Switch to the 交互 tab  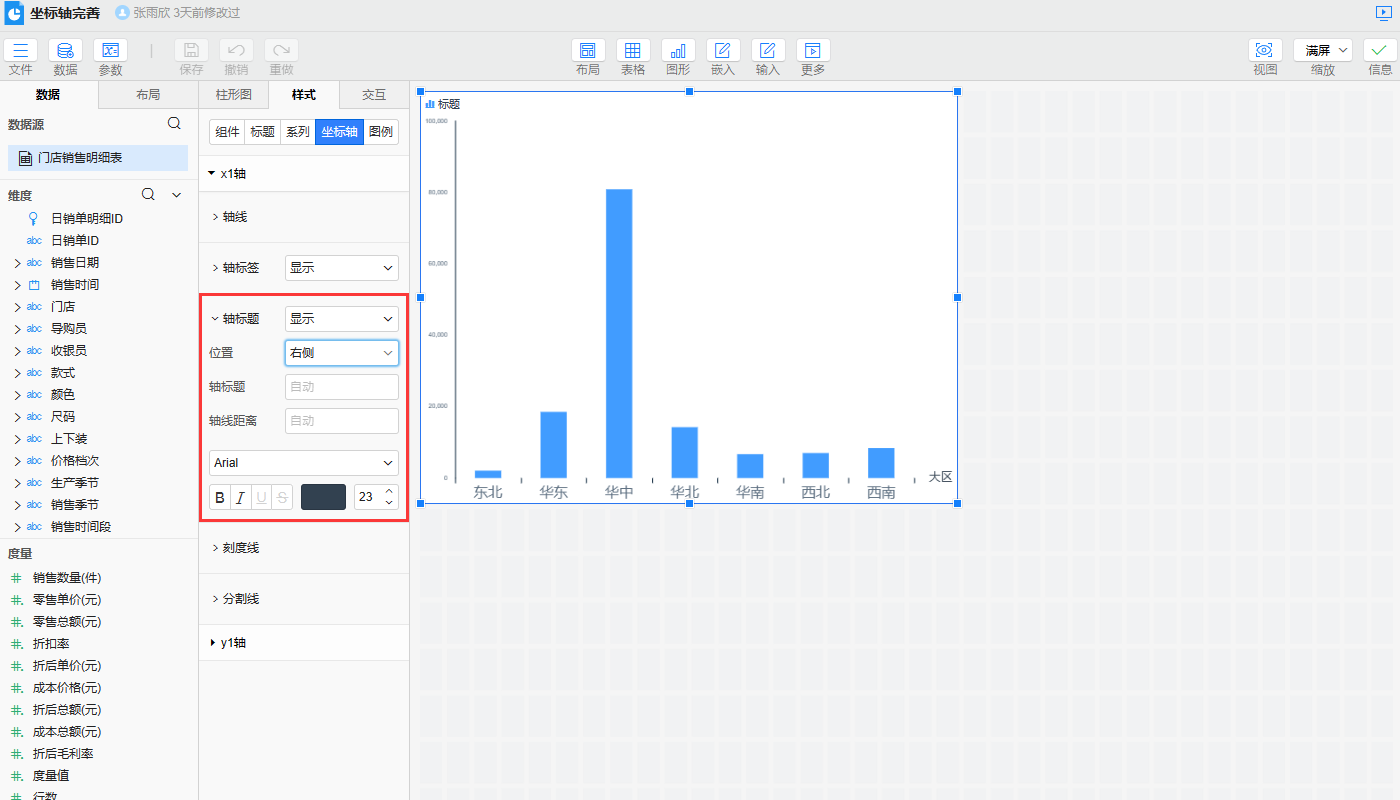pyautogui.click(x=374, y=95)
